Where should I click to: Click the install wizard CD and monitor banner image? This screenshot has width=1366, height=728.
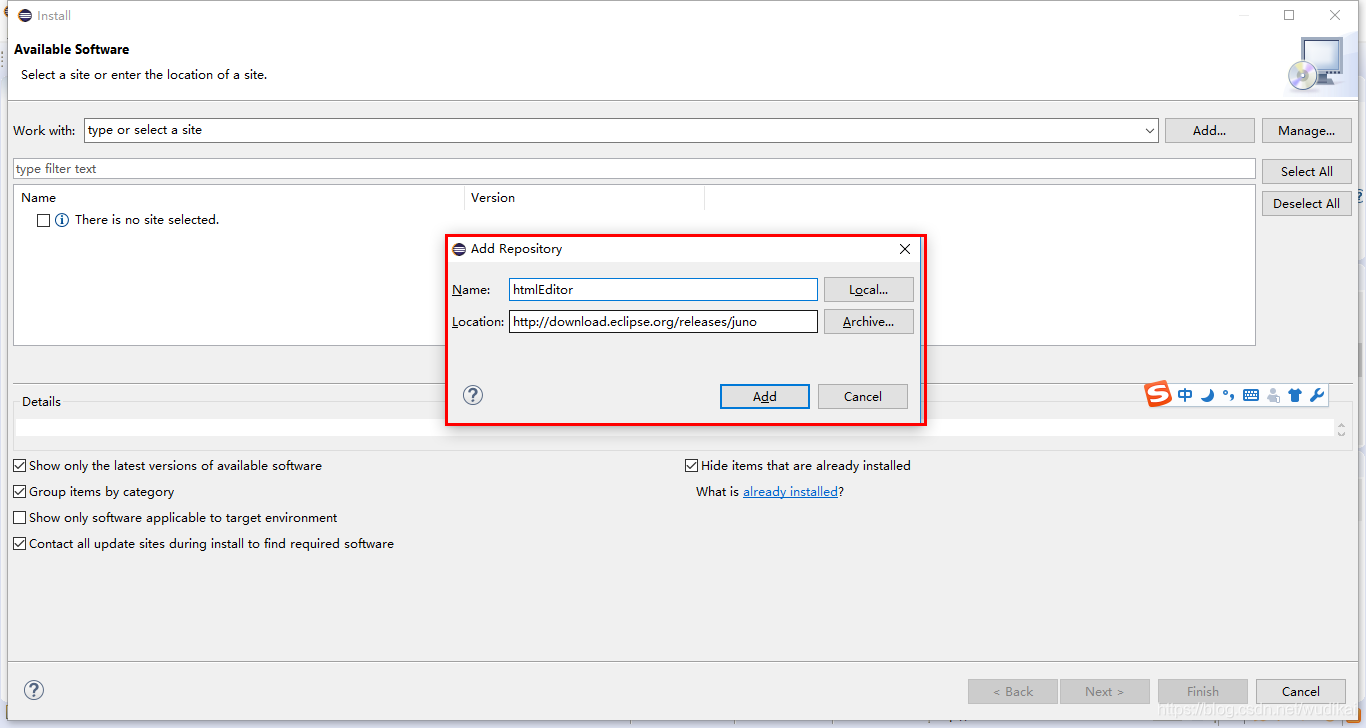coord(1315,64)
